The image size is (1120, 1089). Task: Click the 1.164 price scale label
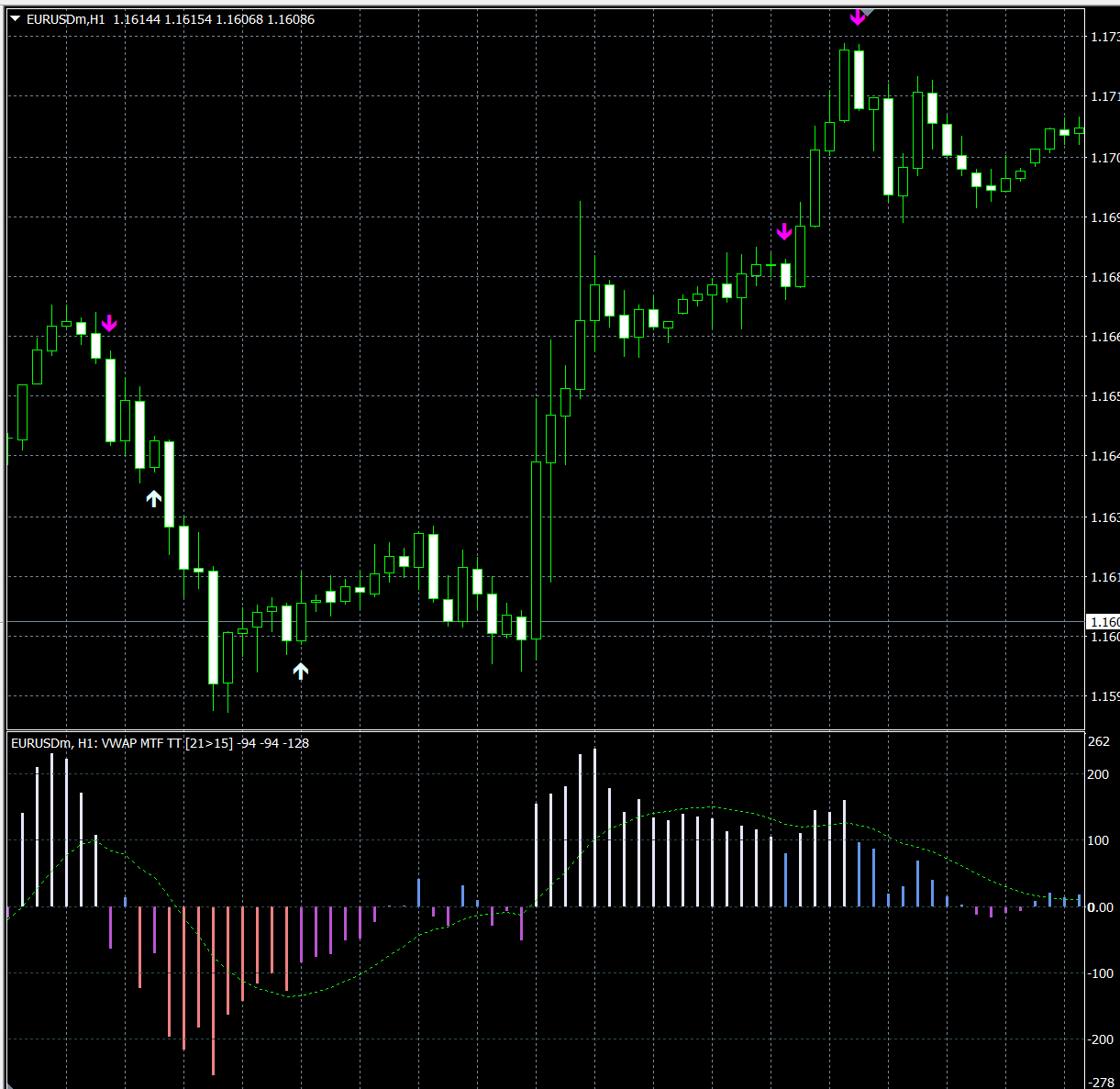point(1104,456)
